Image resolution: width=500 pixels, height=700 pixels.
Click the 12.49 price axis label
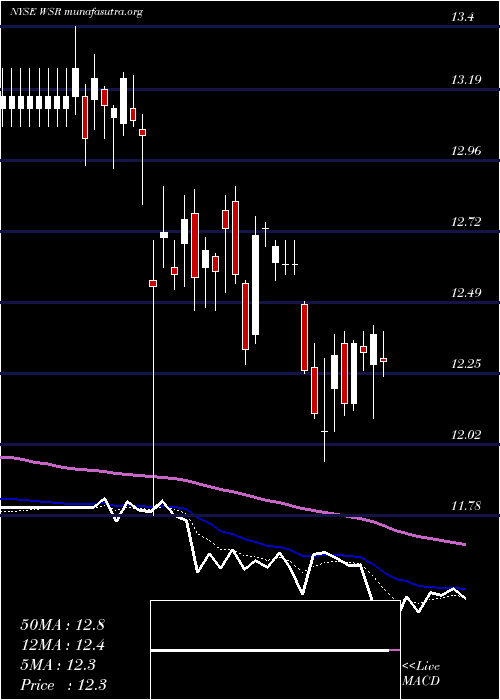tap(467, 293)
